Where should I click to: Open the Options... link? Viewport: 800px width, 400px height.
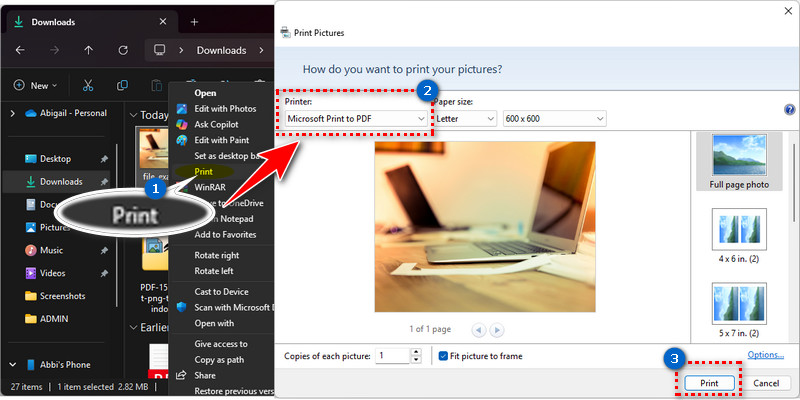(765, 355)
